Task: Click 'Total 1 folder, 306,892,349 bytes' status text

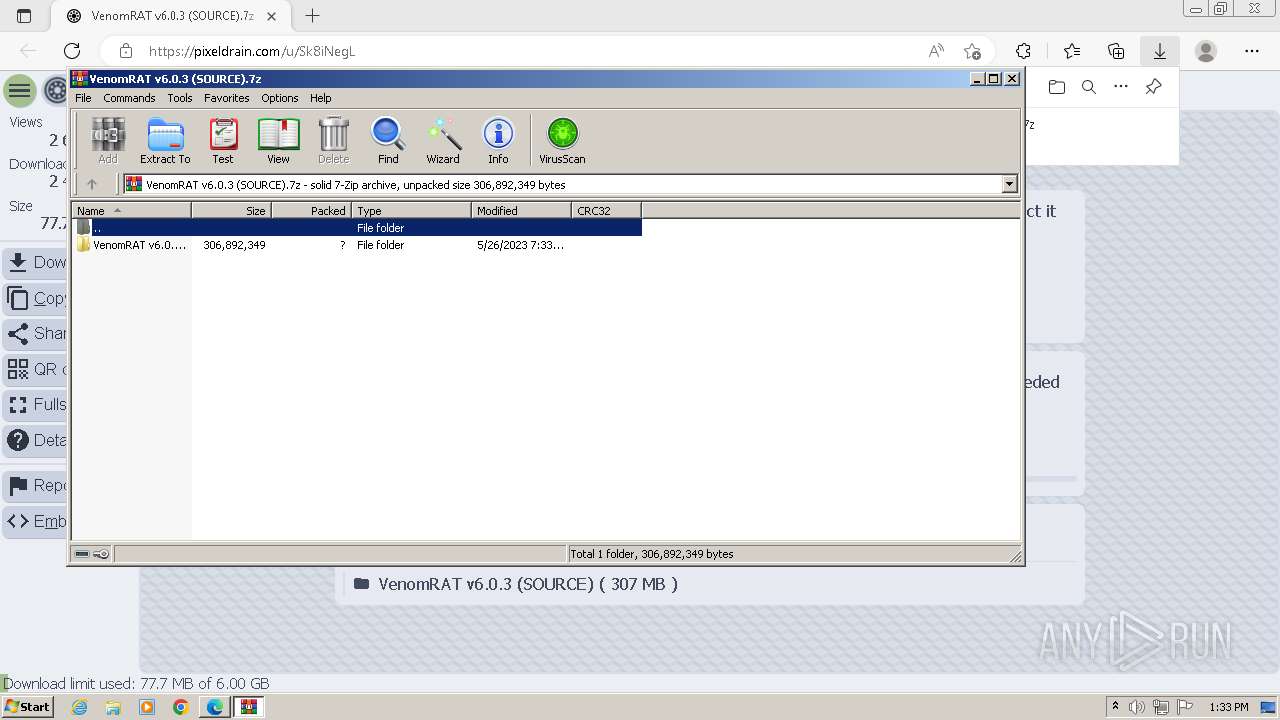Action: click(652, 554)
